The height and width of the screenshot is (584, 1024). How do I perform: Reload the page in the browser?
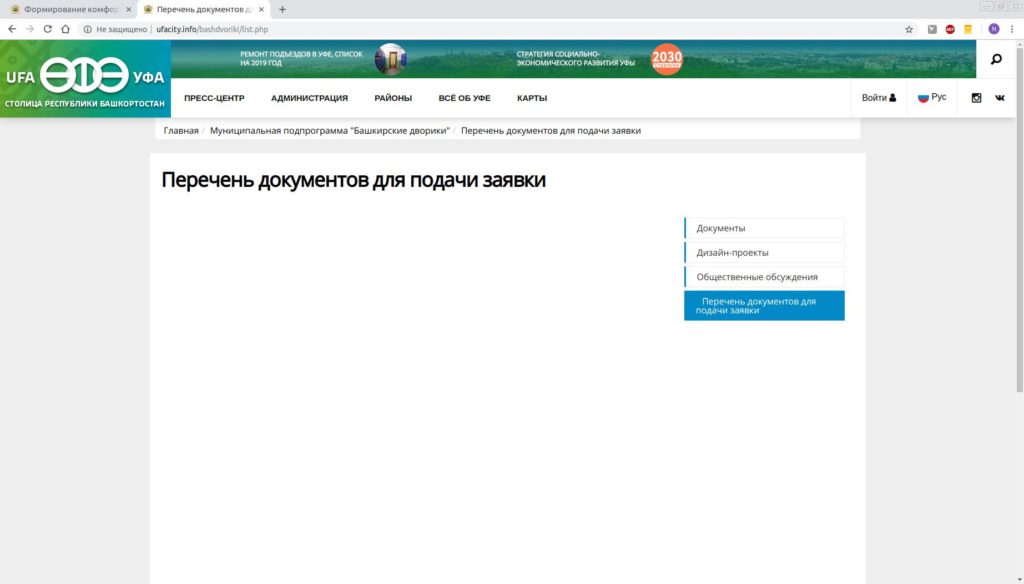(47, 29)
